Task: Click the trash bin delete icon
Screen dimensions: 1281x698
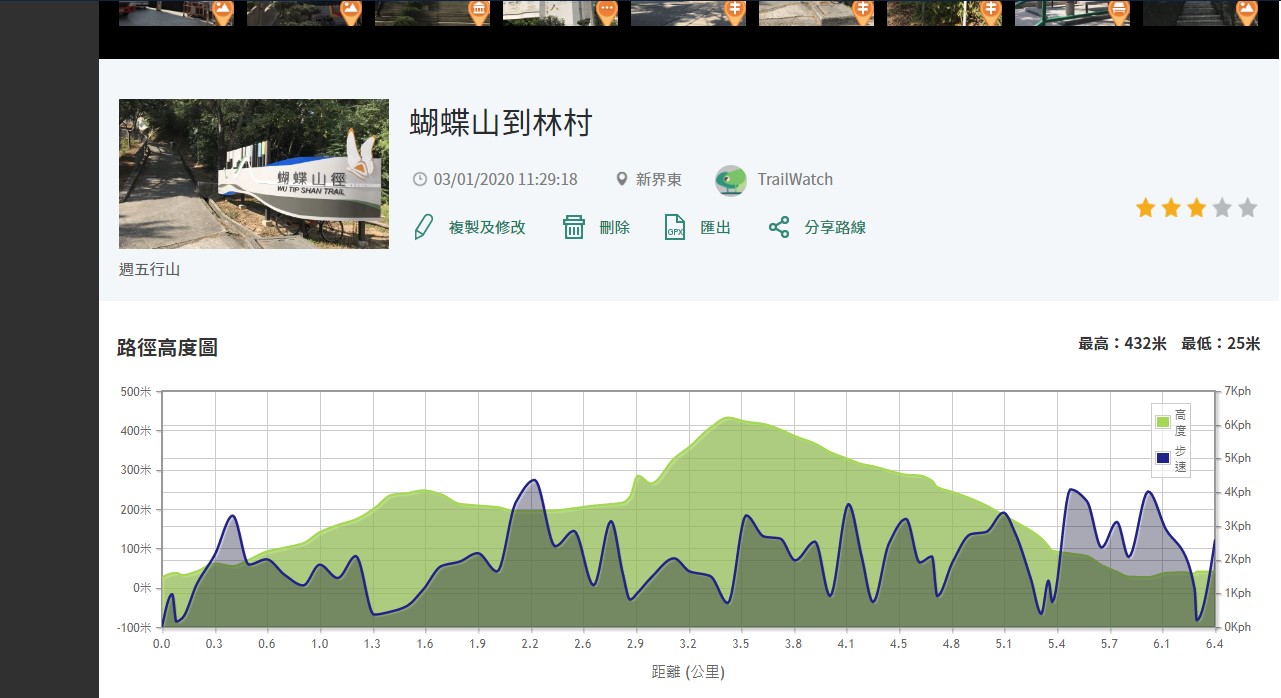Action: [573, 227]
